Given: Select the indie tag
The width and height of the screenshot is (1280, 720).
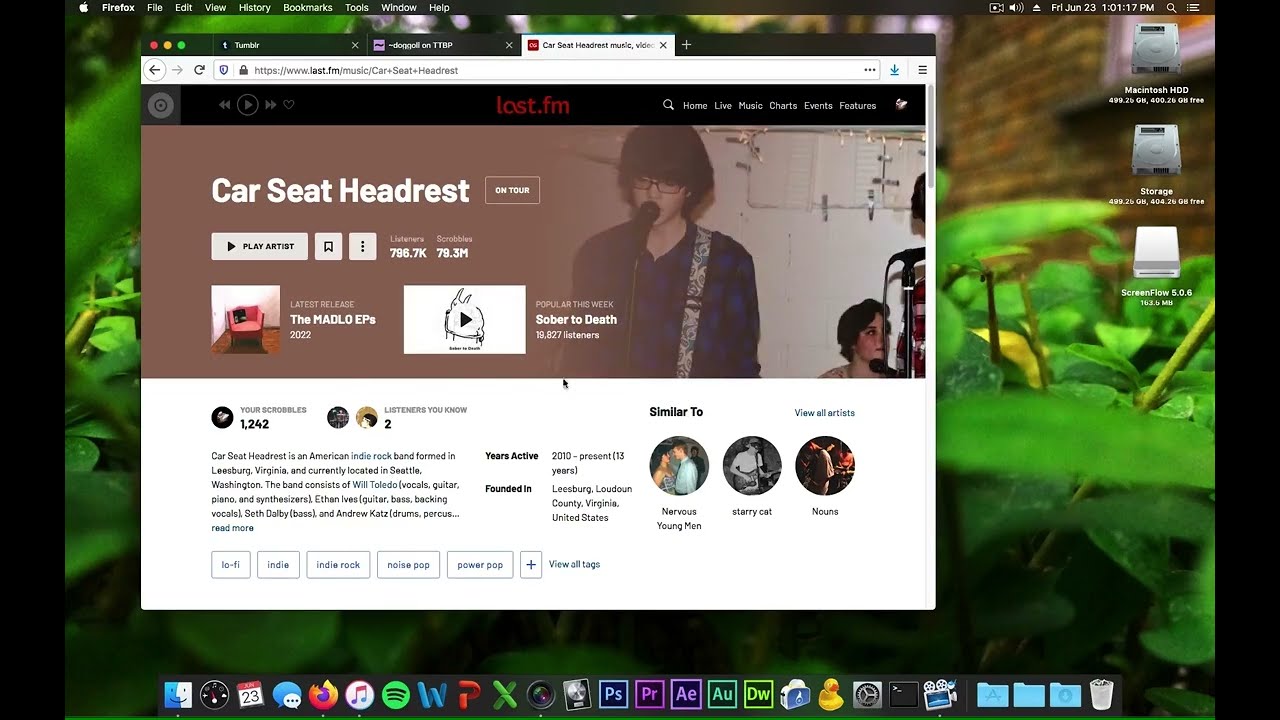Looking at the screenshot, I should click(x=278, y=564).
